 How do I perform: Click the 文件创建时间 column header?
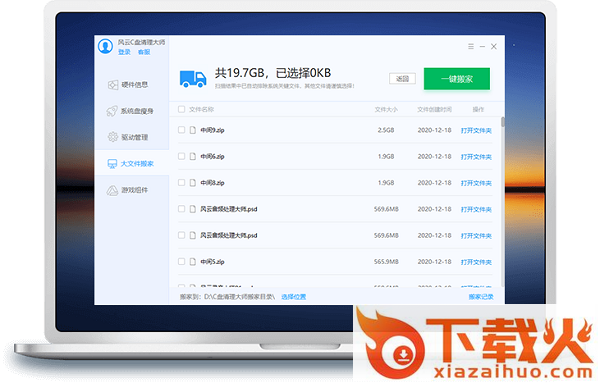click(434, 109)
